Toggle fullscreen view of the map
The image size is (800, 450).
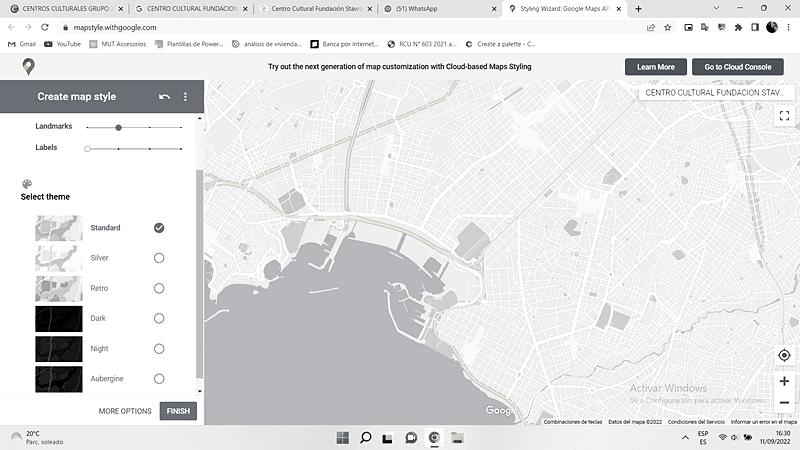(x=784, y=116)
